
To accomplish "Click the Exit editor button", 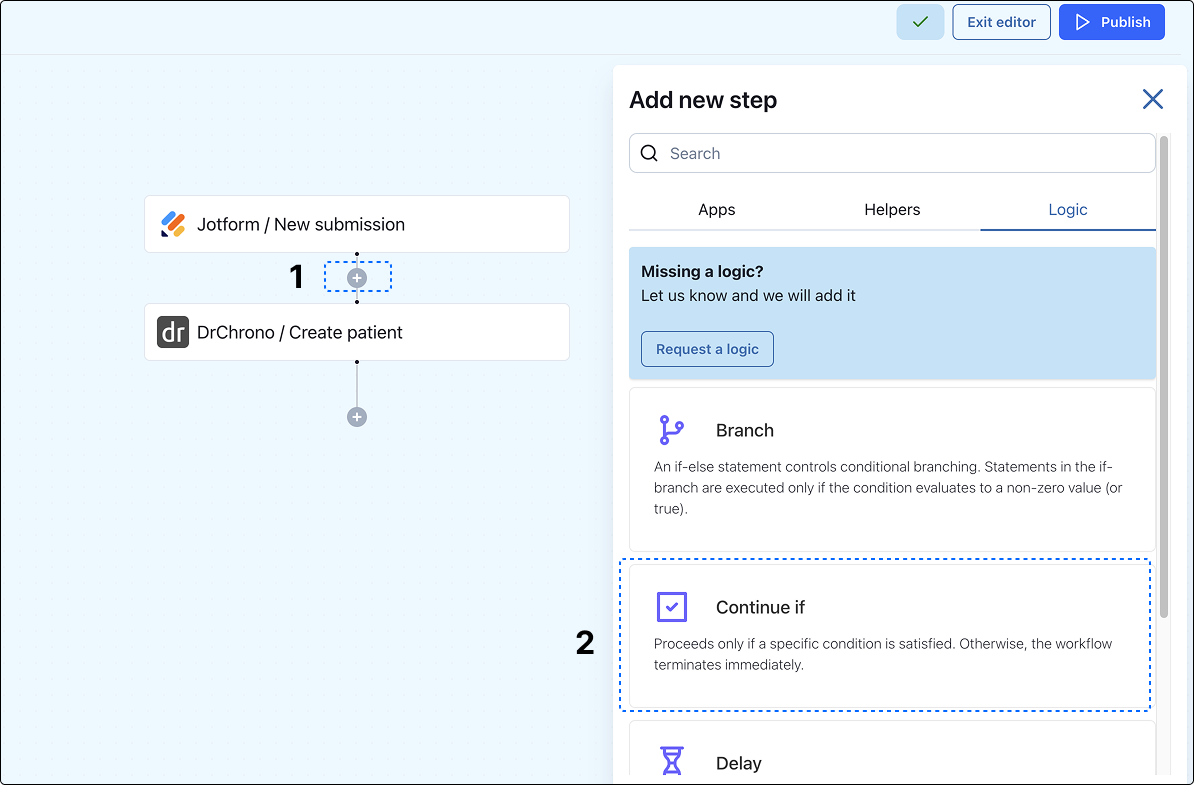I will point(1001,22).
